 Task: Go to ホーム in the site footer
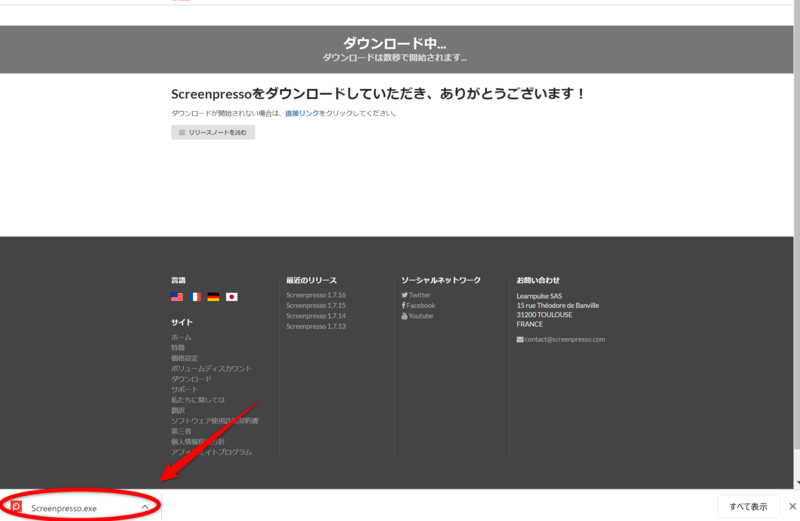[x=181, y=337]
